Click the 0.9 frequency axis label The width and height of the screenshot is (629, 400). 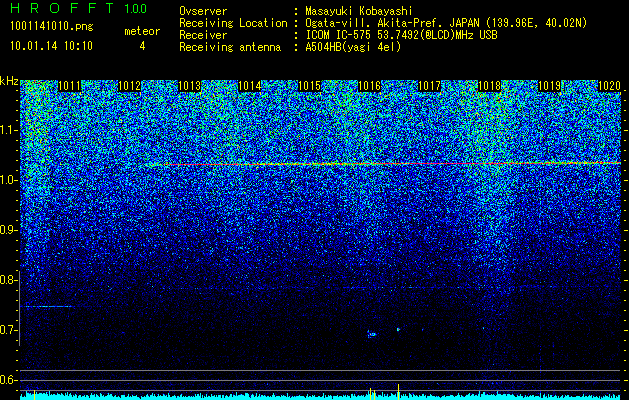(8, 230)
